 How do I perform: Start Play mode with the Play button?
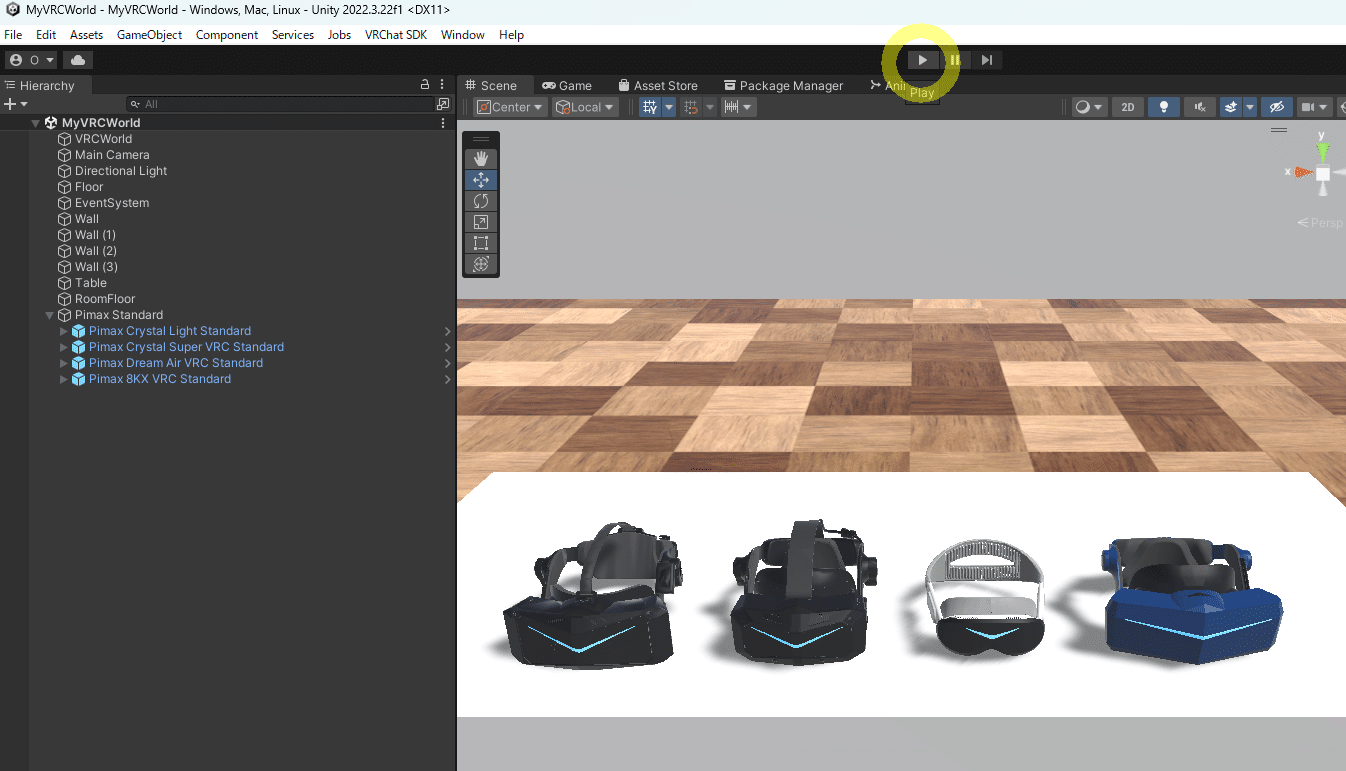(x=922, y=60)
